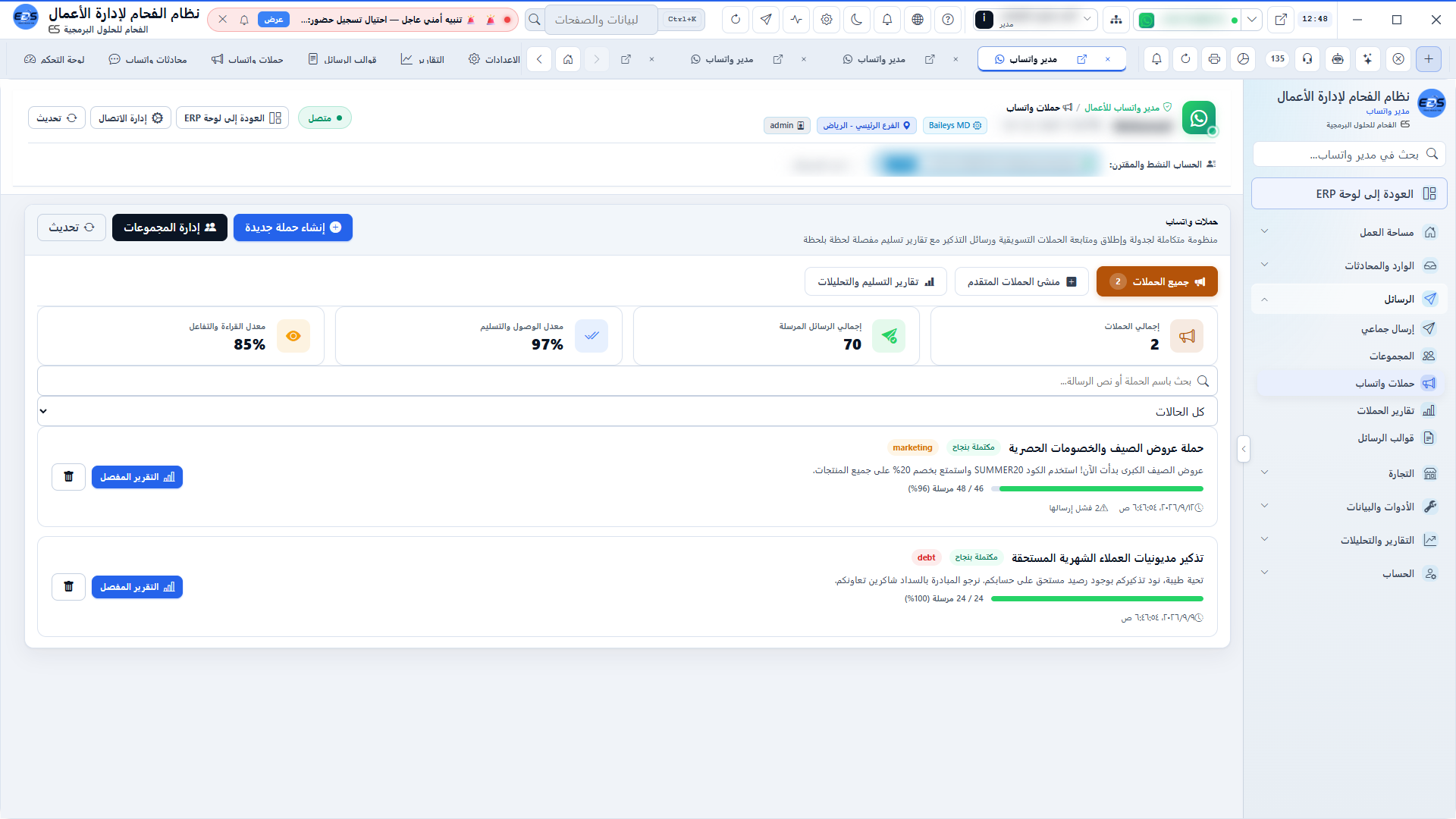Click the print icon in tab toolbar

(x=1214, y=59)
